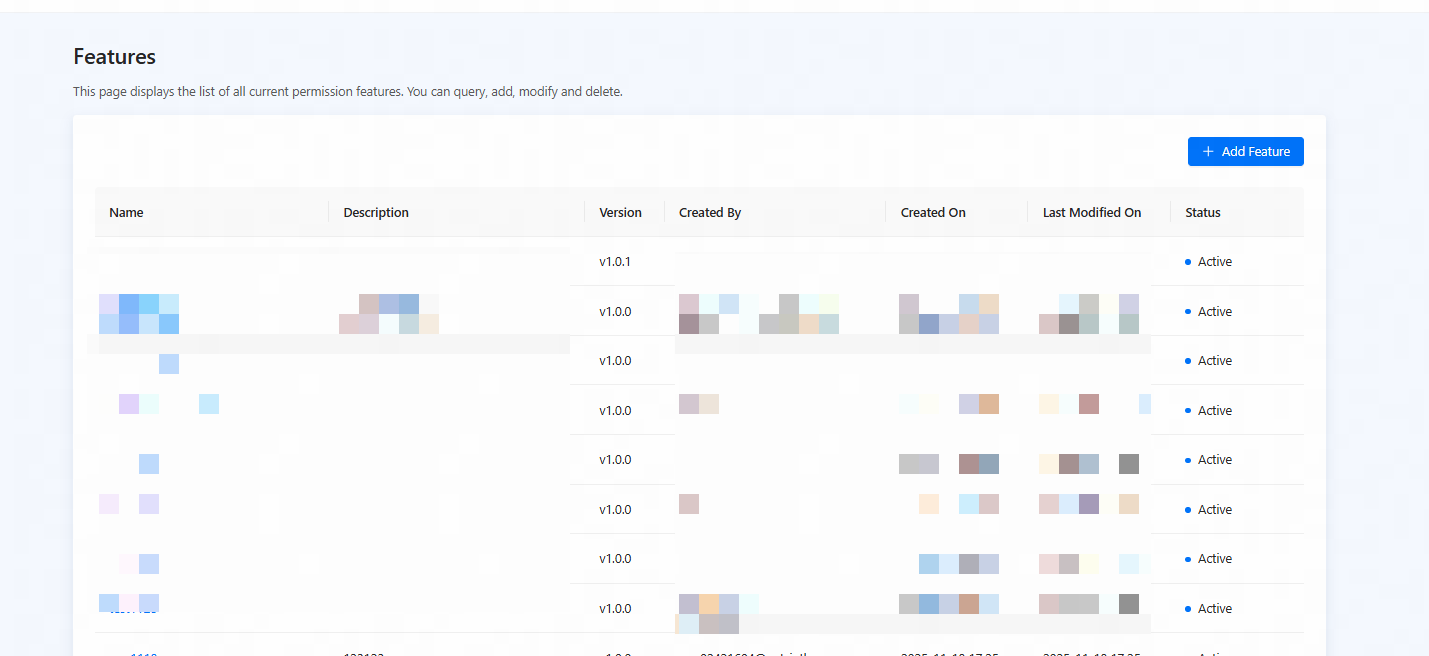Click the status dot in fifth row
Viewport: 1429px width, 656px height.
point(1188,460)
